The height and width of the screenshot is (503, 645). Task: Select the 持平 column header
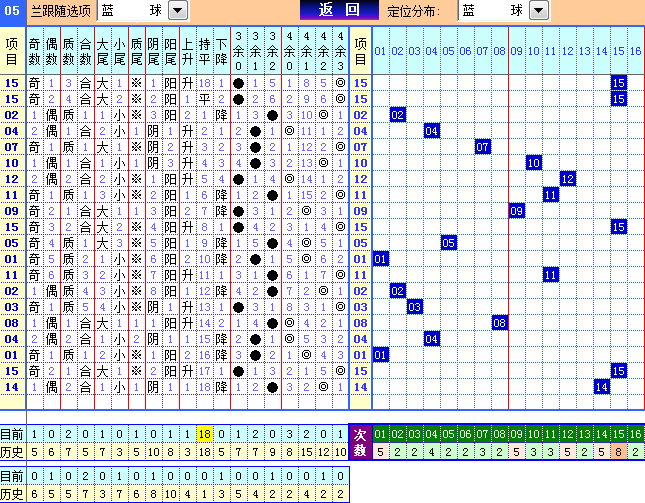tap(204, 51)
